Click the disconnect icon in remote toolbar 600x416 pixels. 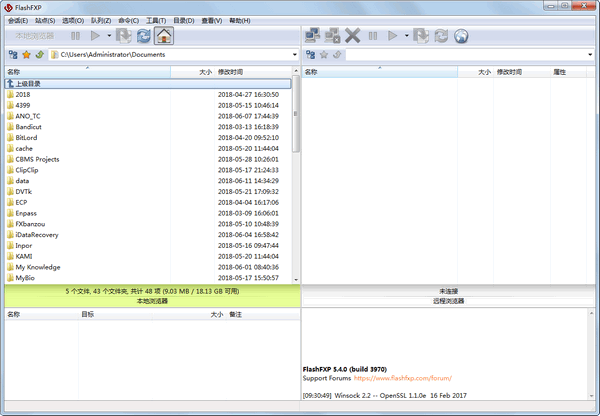tap(332, 35)
